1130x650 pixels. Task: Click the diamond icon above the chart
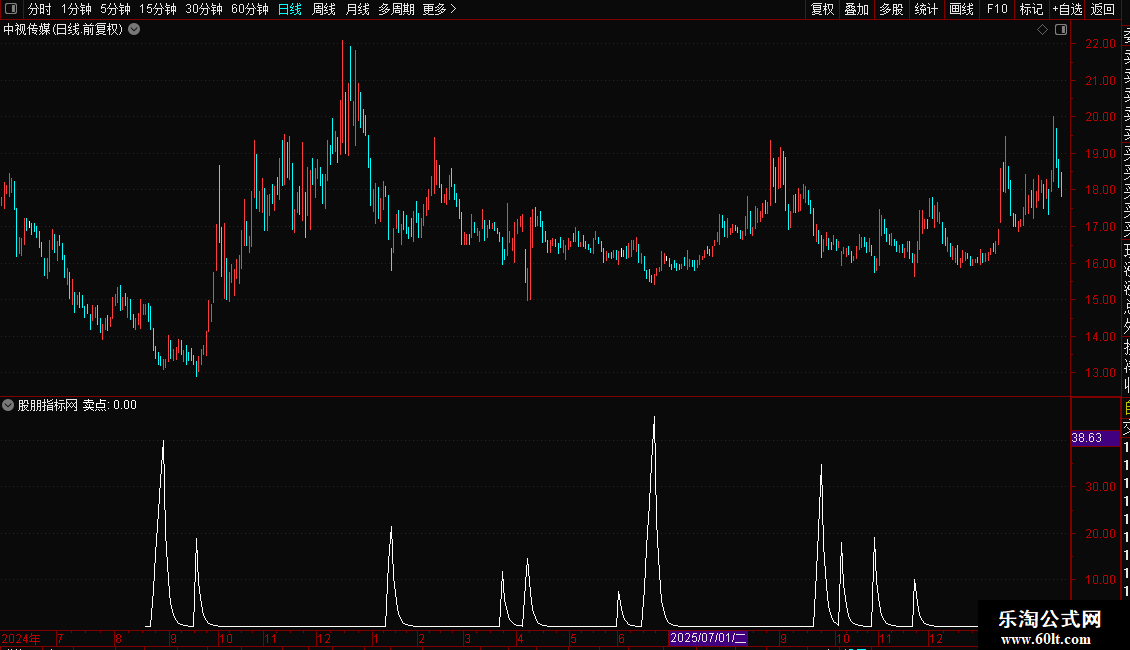click(x=1042, y=30)
